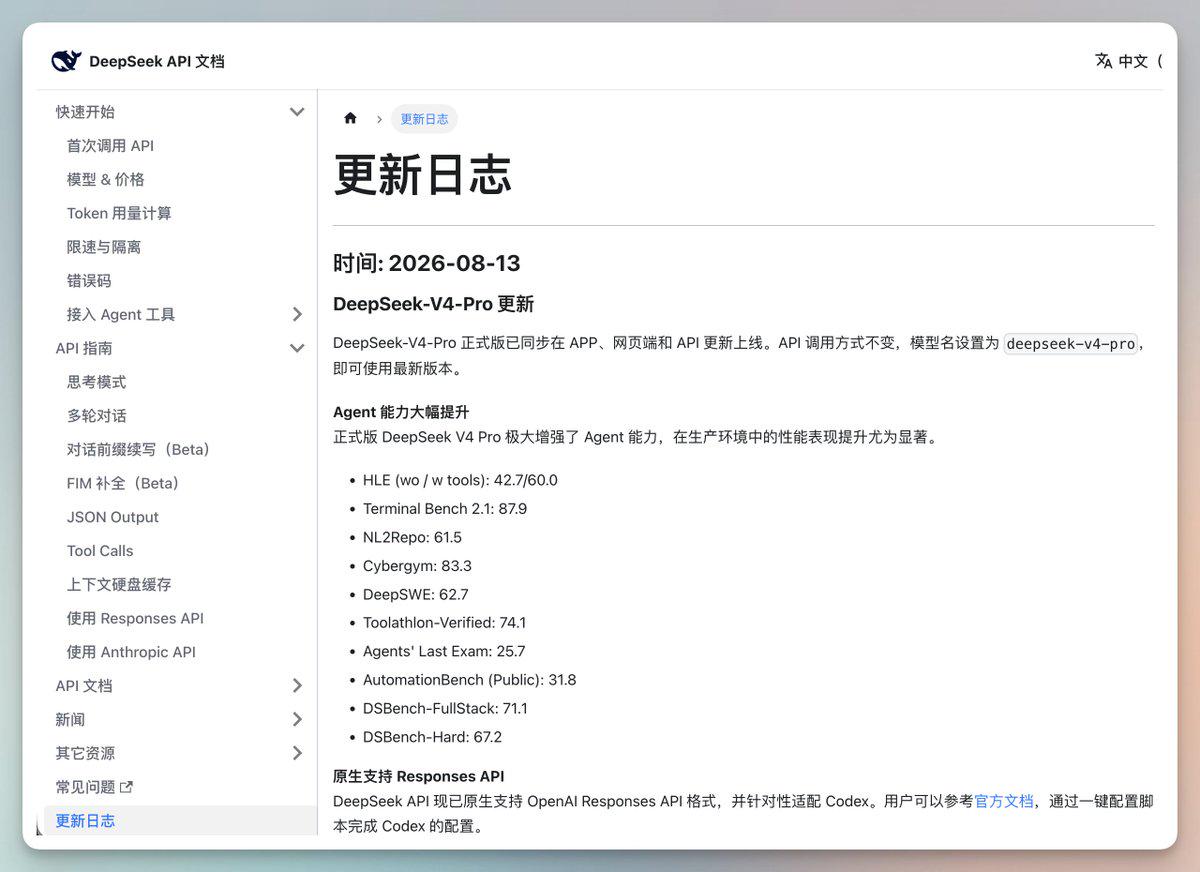This screenshot has height=872, width=1200.
Task: Click the deepseek-v4-pro inline code
Action: pyautogui.click(x=1070, y=343)
